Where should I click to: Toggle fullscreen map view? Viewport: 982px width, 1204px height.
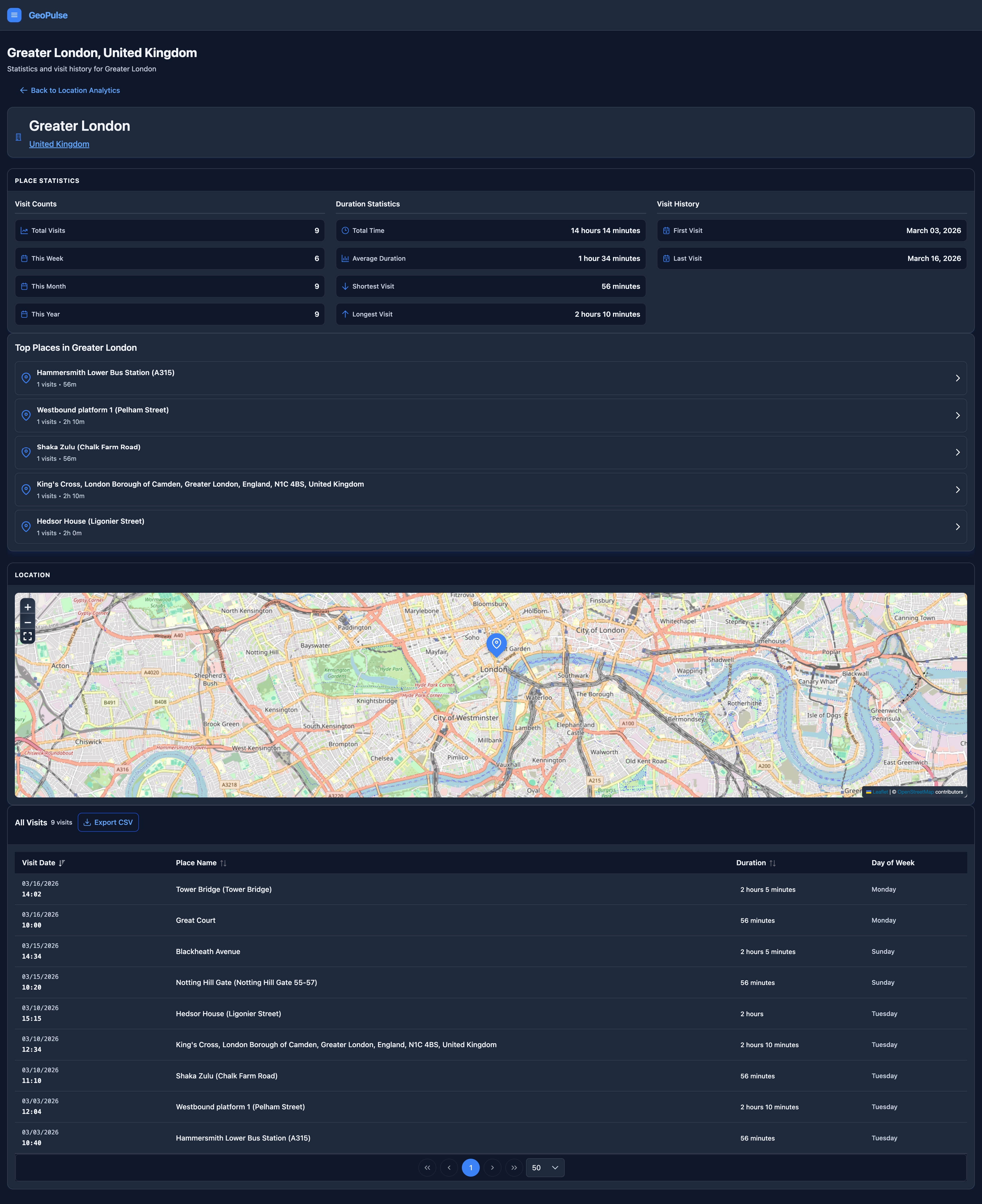[x=28, y=637]
